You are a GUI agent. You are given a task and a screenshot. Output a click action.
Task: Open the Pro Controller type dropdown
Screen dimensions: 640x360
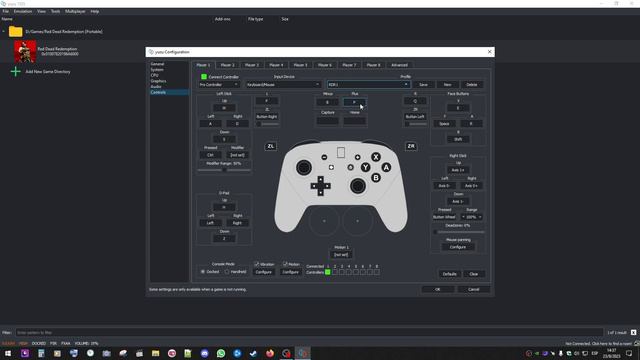point(219,84)
